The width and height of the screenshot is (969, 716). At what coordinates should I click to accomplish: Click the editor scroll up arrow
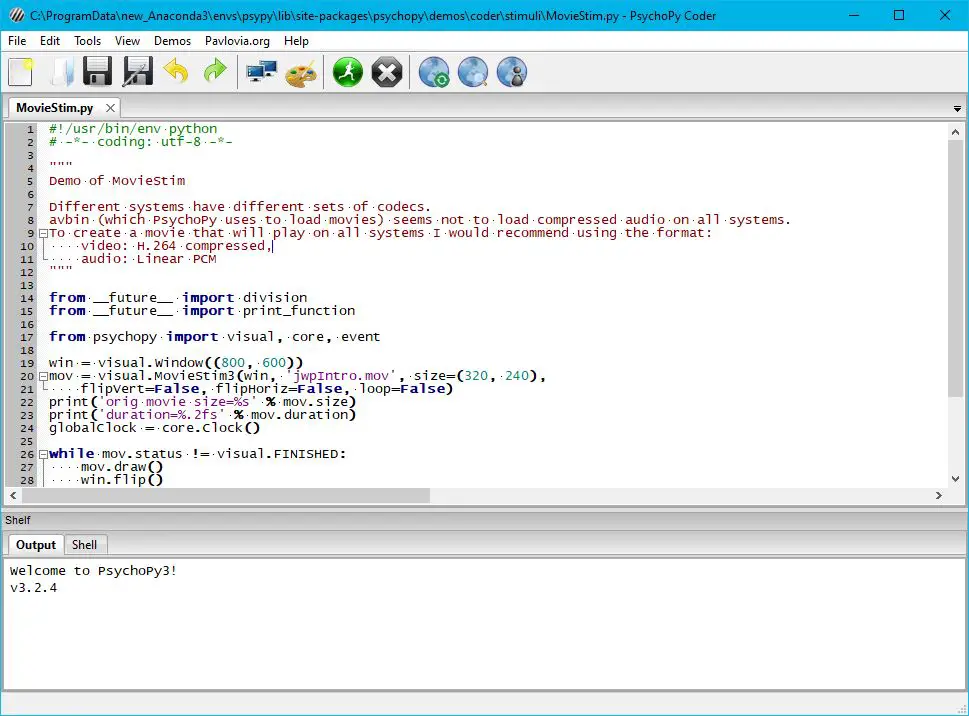coord(955,132)
